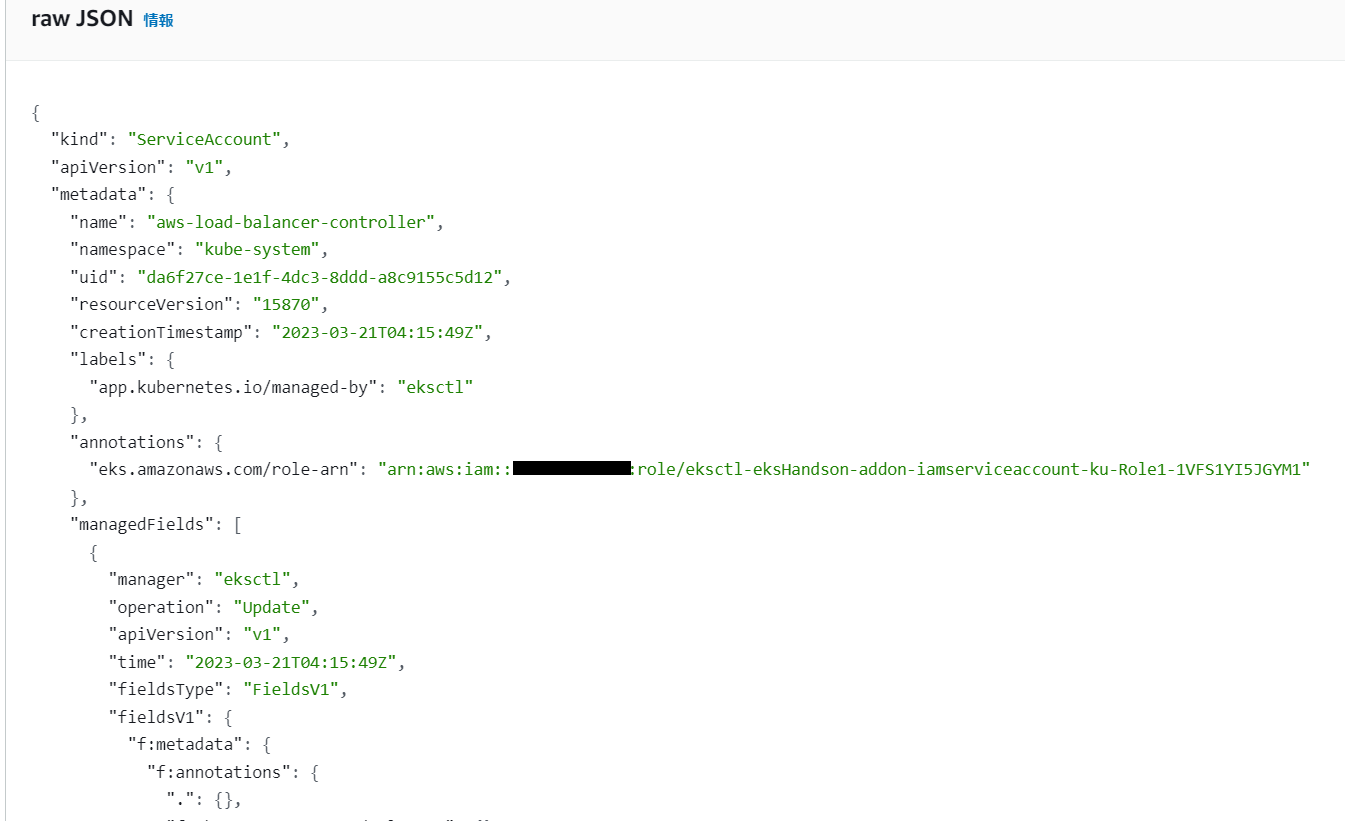Click the "namespace" key
This screenshot has height=821, width=1350.
click(123, 250)
